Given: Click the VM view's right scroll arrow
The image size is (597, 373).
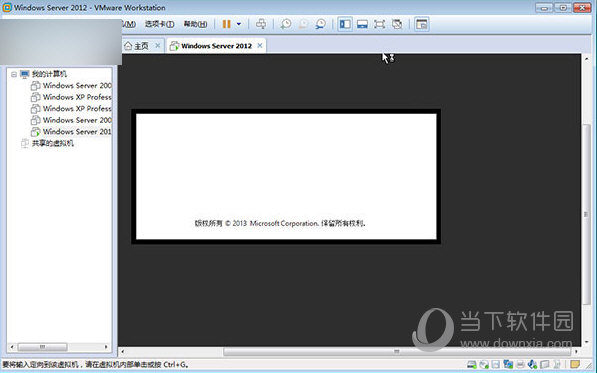Looking at the screenshot, I should (576, 351).
